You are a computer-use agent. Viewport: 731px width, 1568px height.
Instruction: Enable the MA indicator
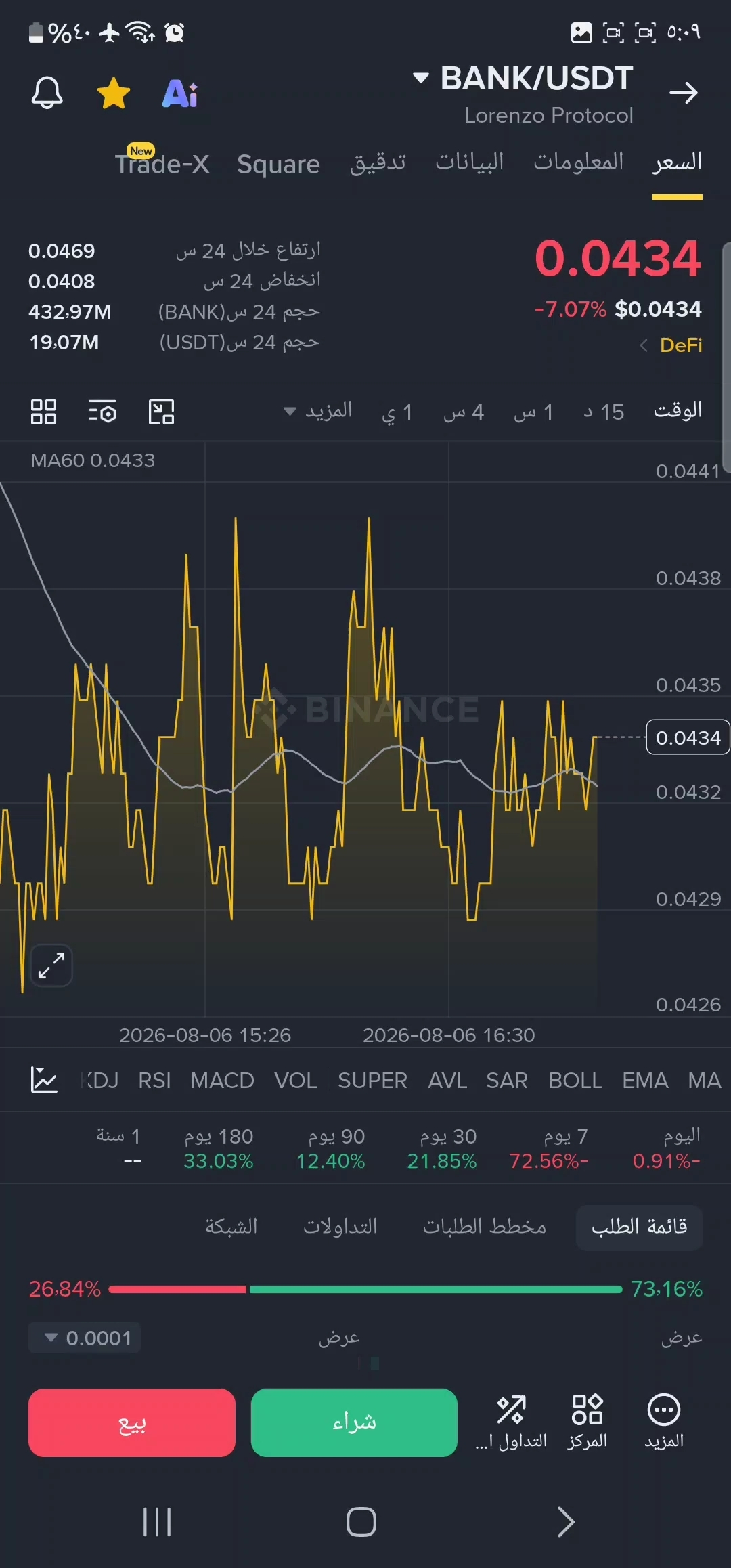pos(704,1081)
